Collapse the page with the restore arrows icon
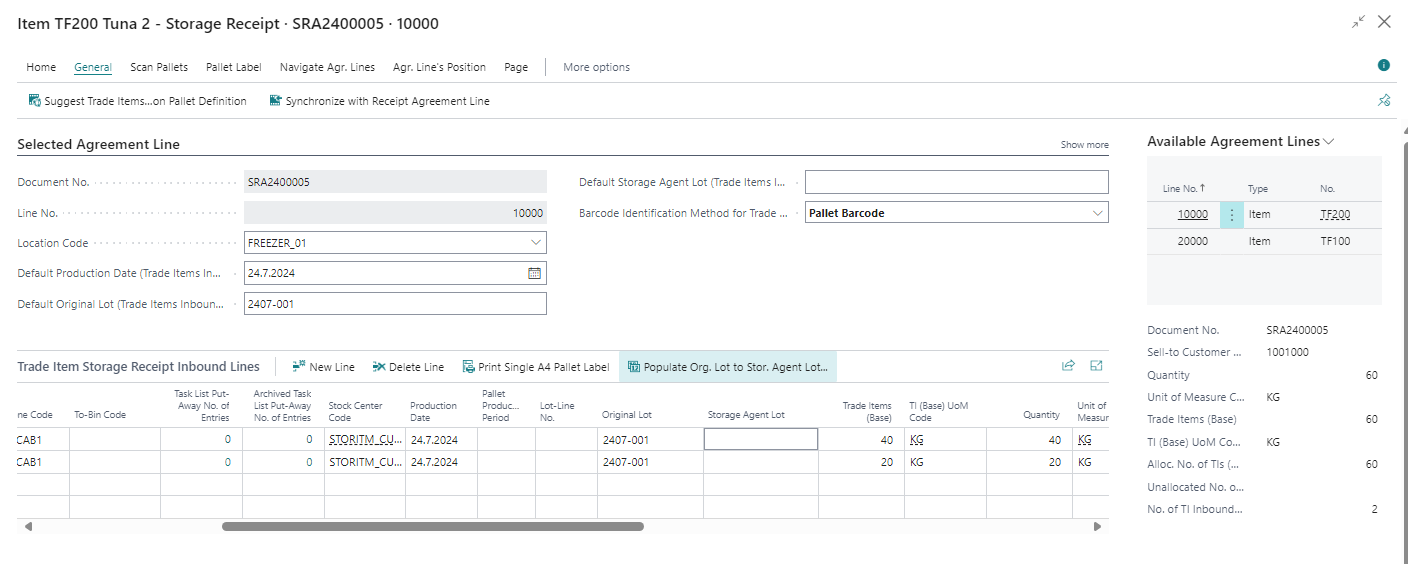 click(1358, 22)
